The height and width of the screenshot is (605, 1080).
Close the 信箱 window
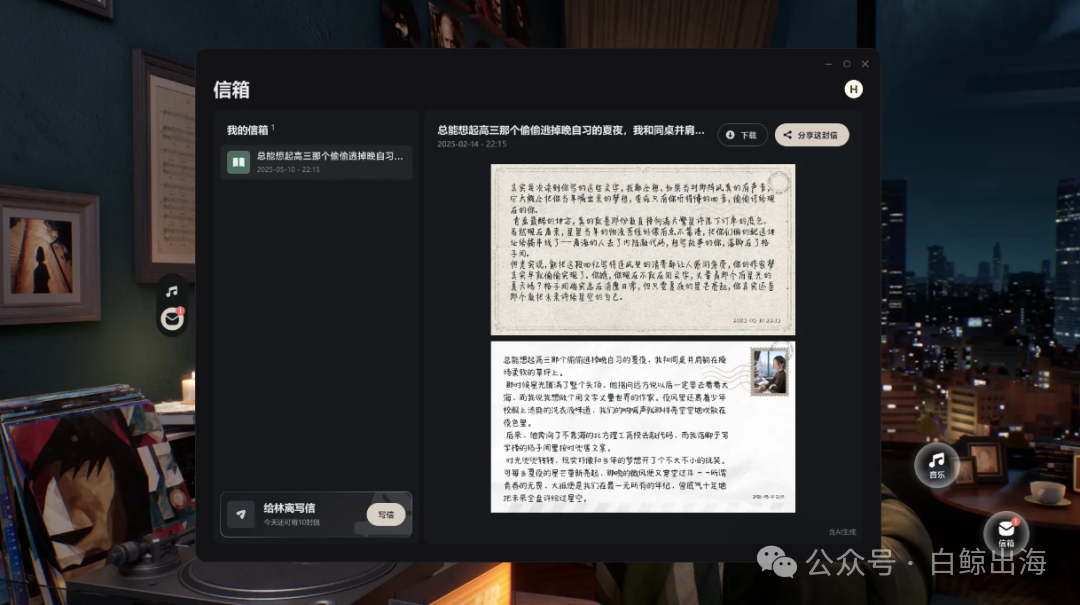(x=865, y=64)
